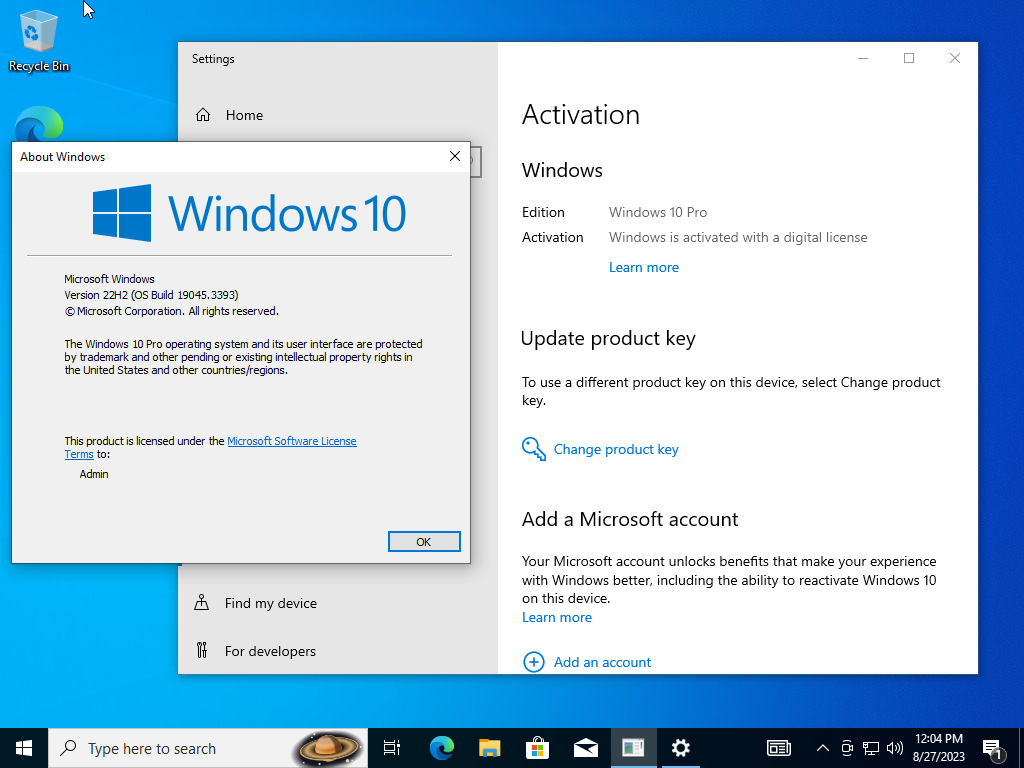Click Add an account
Screen dimensions: 1024x768
tap(587, 662)
